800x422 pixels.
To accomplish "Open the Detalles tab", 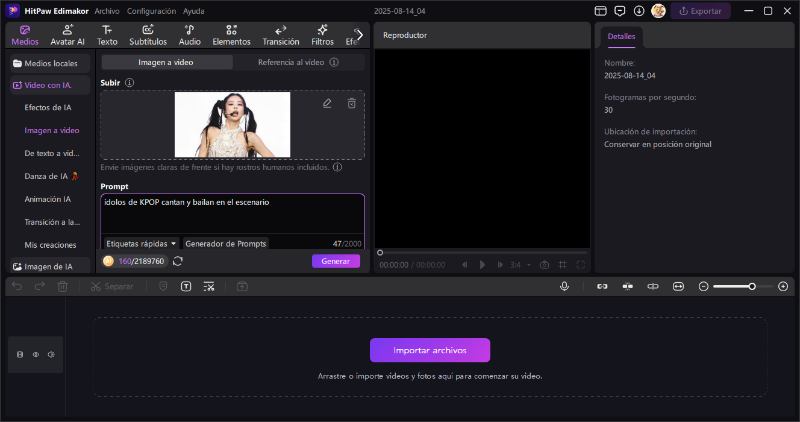I will (x=621, y=37).
